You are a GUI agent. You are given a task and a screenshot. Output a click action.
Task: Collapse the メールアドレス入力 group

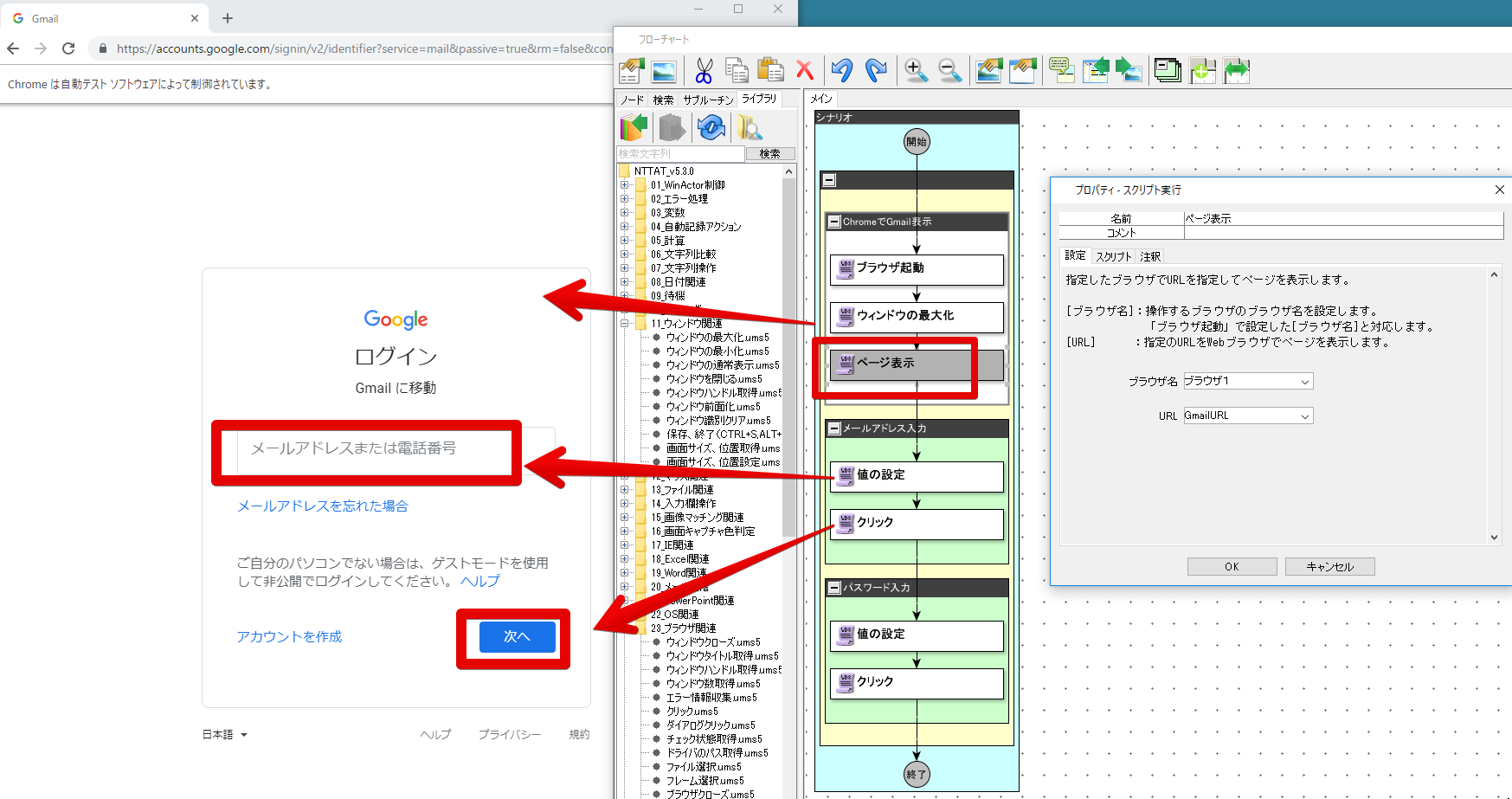click(834, 428)
